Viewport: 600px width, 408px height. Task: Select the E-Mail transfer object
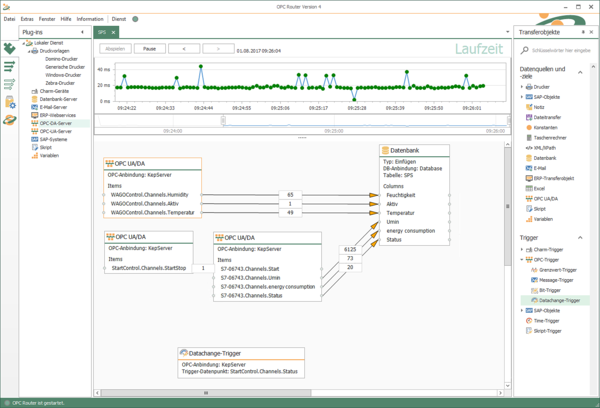pyautogui.click(x=536, y=168)
